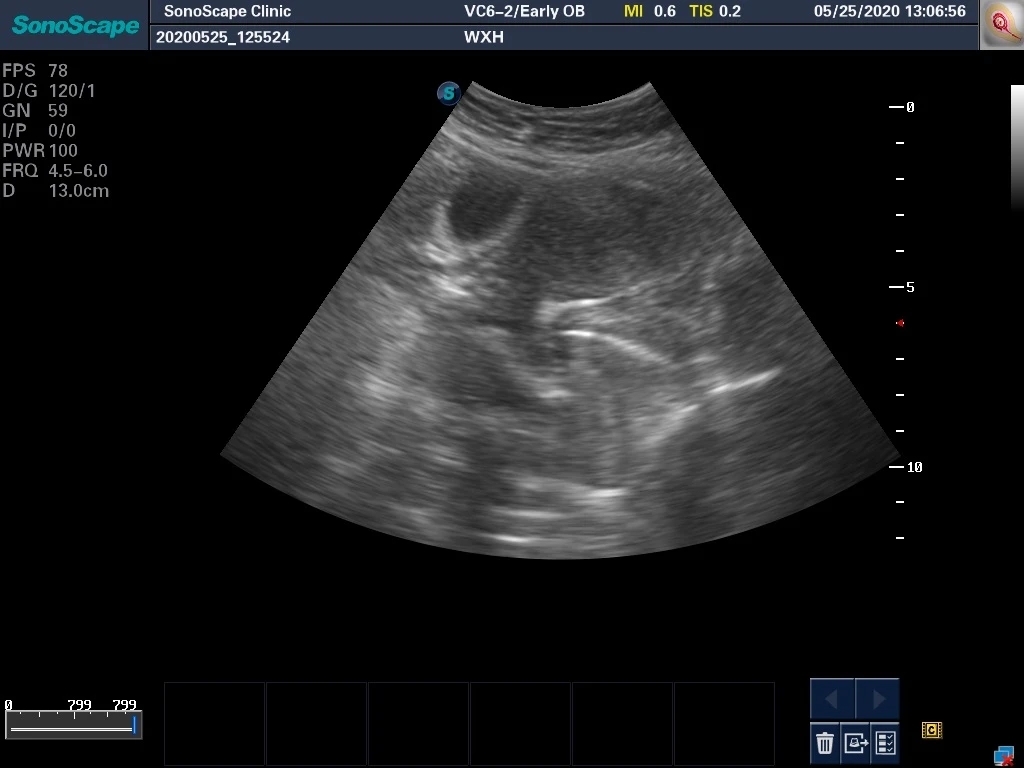Open the checklist selection icon
Screen dimensions: 1024x768
[x=885, y=743]
